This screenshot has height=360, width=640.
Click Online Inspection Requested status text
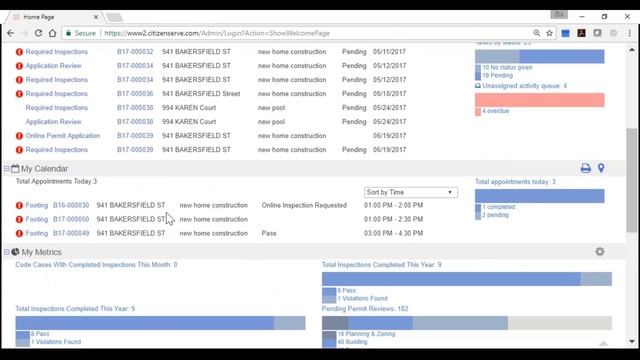point(304,205)
